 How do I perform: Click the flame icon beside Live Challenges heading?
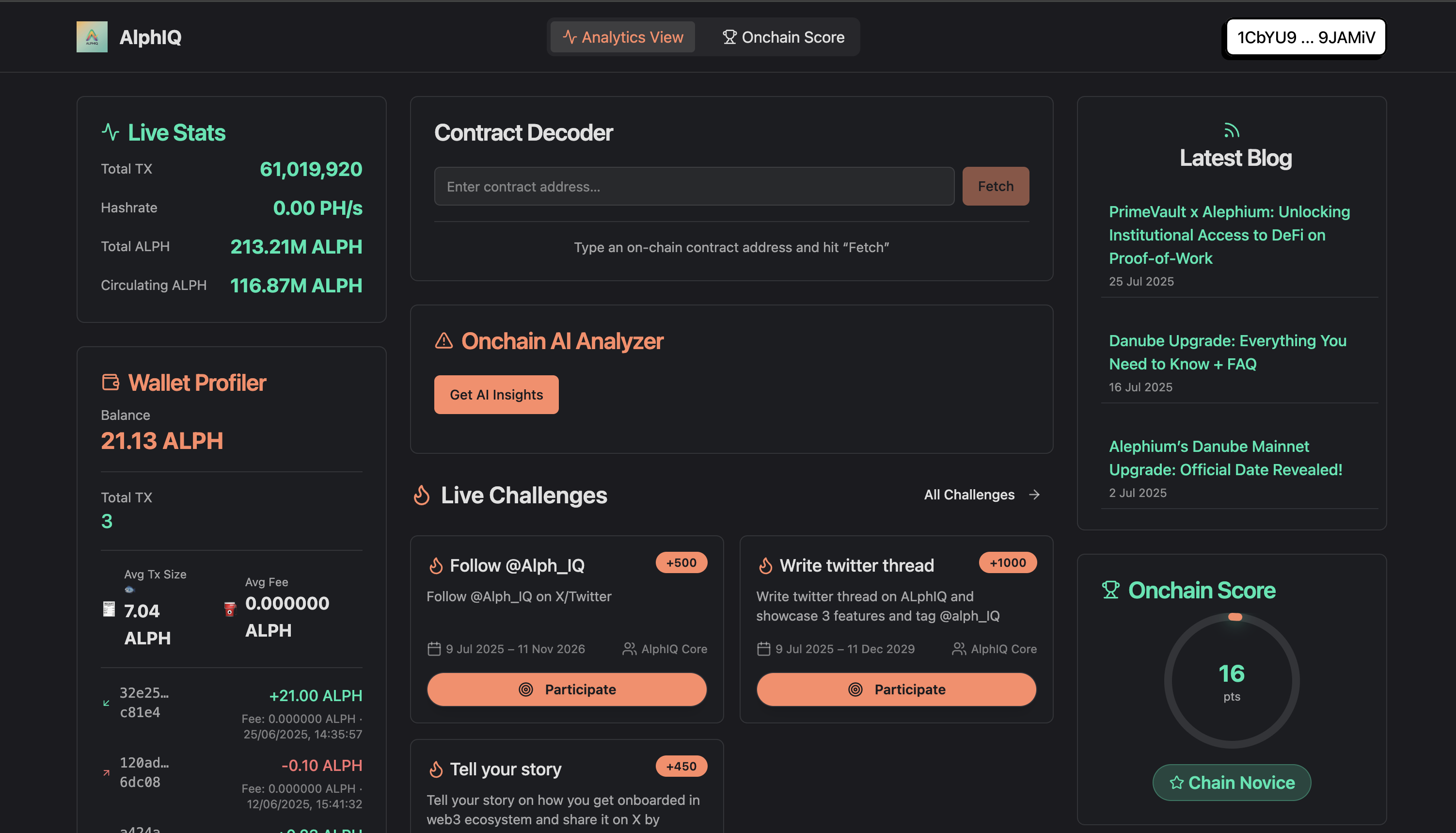[422, 496]
